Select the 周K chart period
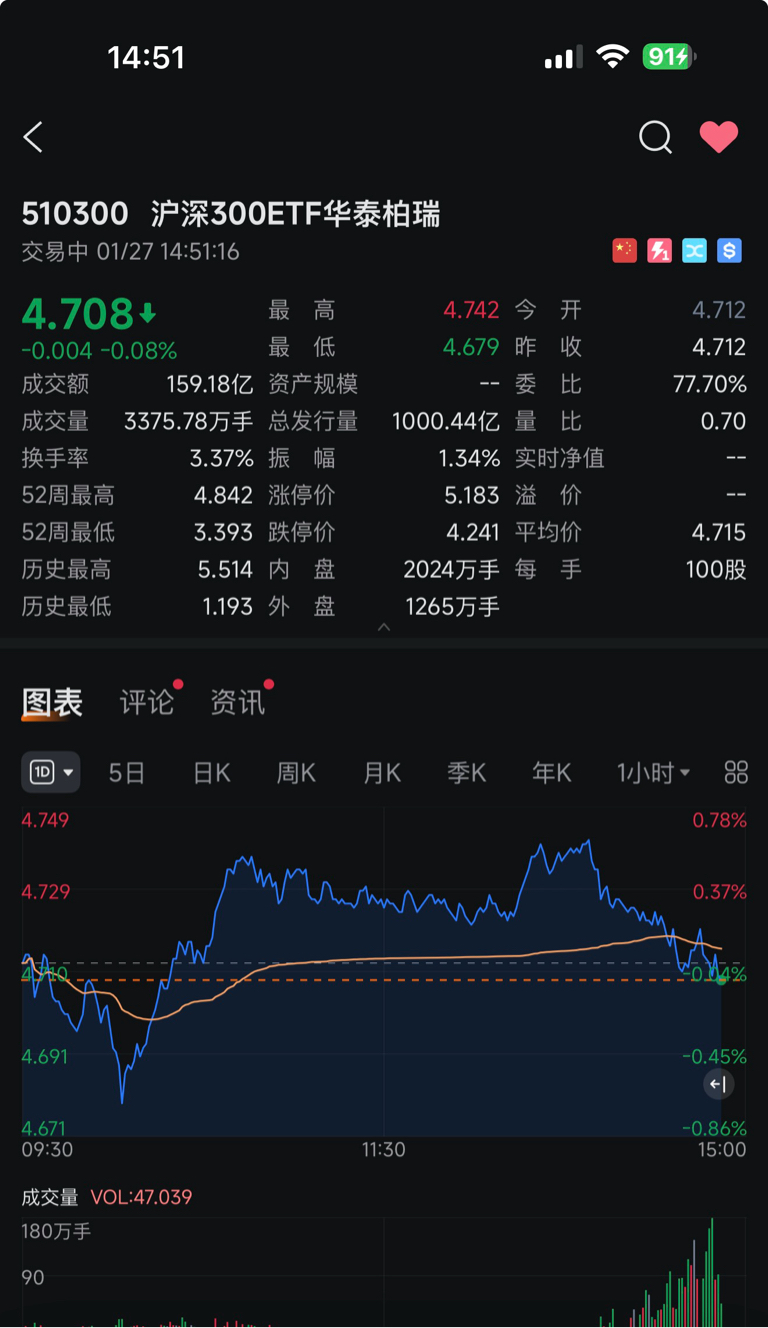The width and height of the screenshot is (768, 1328). 296,772
